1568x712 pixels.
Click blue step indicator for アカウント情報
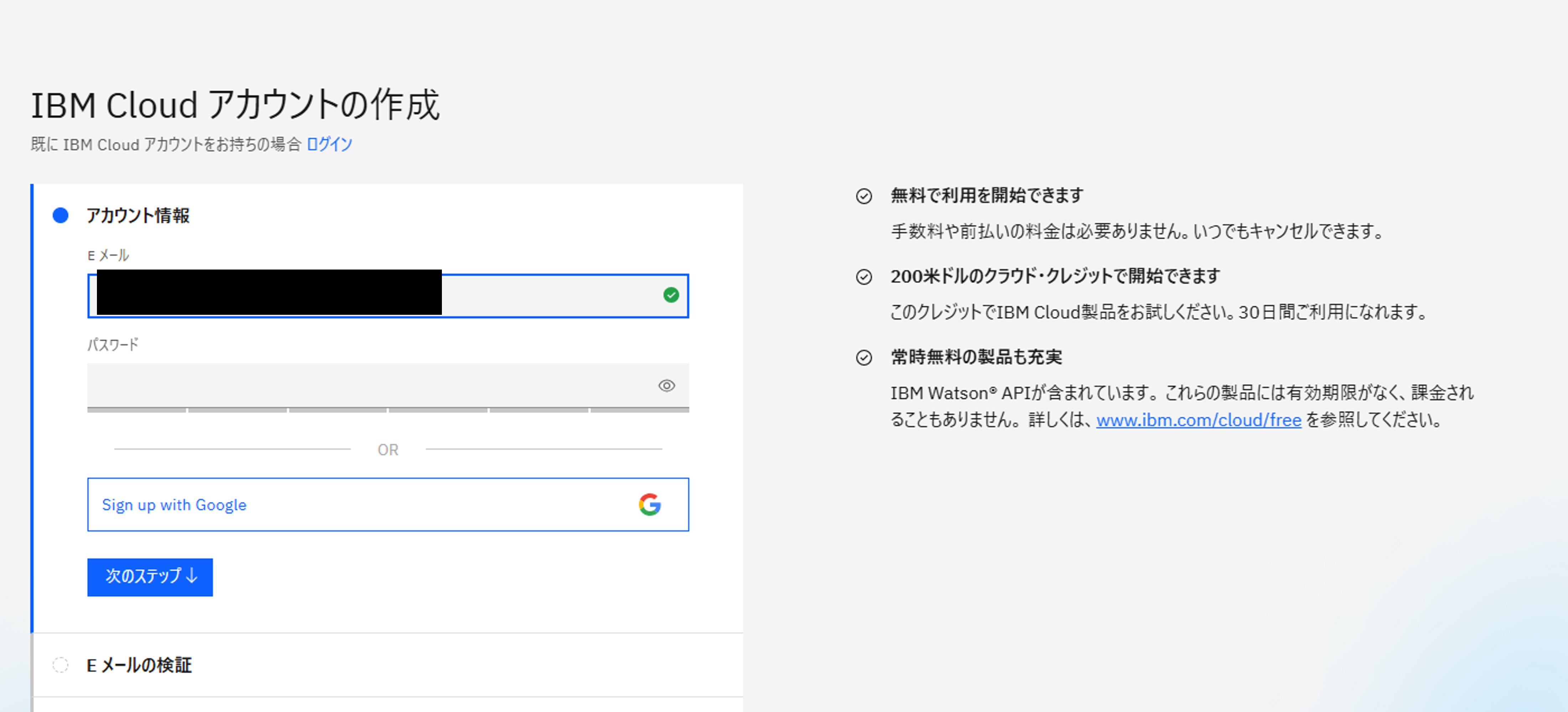(60, 216)
